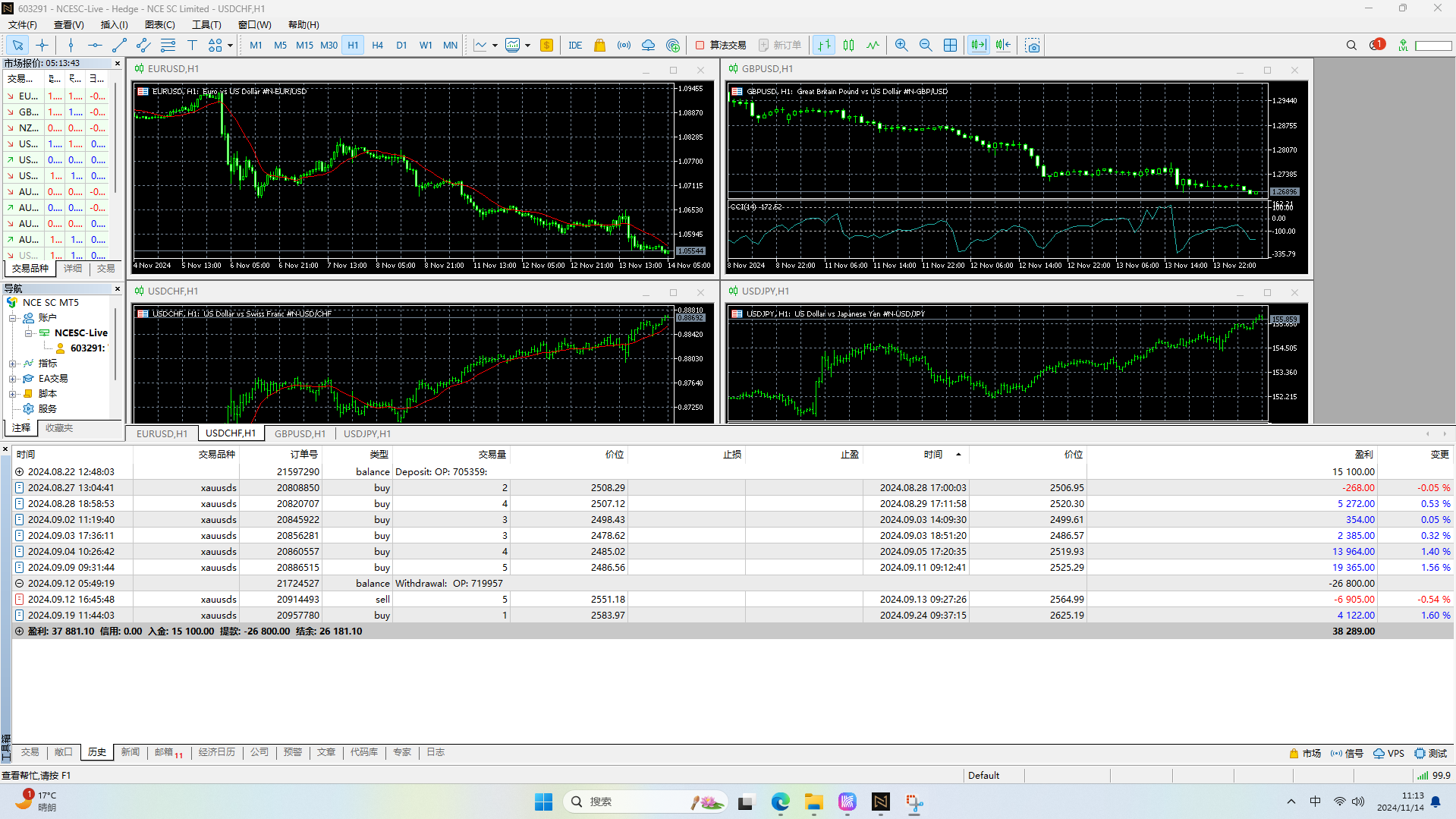
Task: Open the 图表(C) menu
Action: click(159, 25)
